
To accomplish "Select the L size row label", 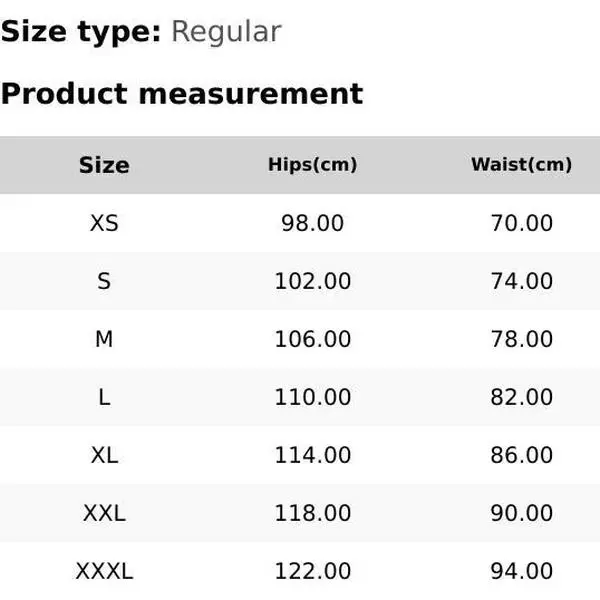I will tap(104, 397).
